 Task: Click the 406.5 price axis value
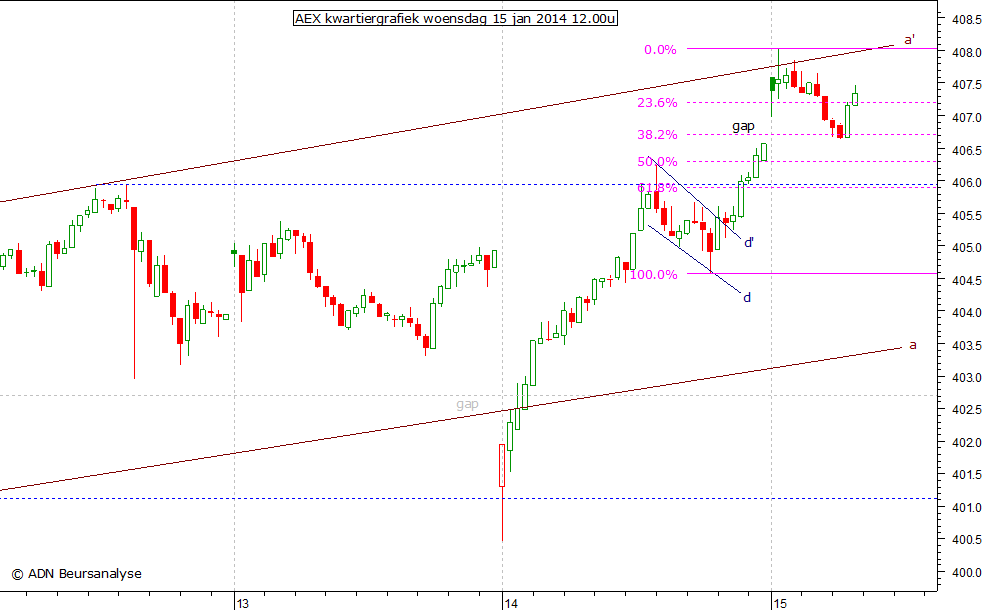(x=966, y=150)
